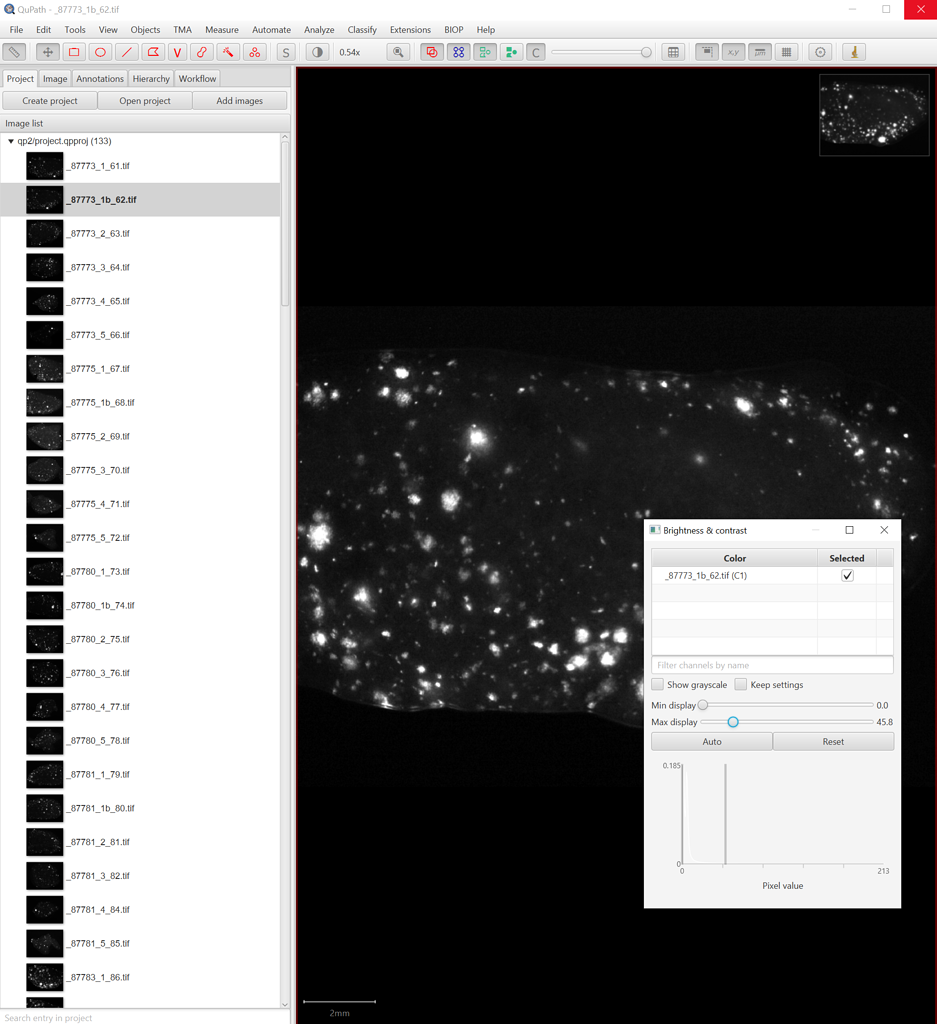Image resolution: width=937 pixels, height=1024 pixels.
Task: Open the TMA menu
Action: tap(182, 29)
